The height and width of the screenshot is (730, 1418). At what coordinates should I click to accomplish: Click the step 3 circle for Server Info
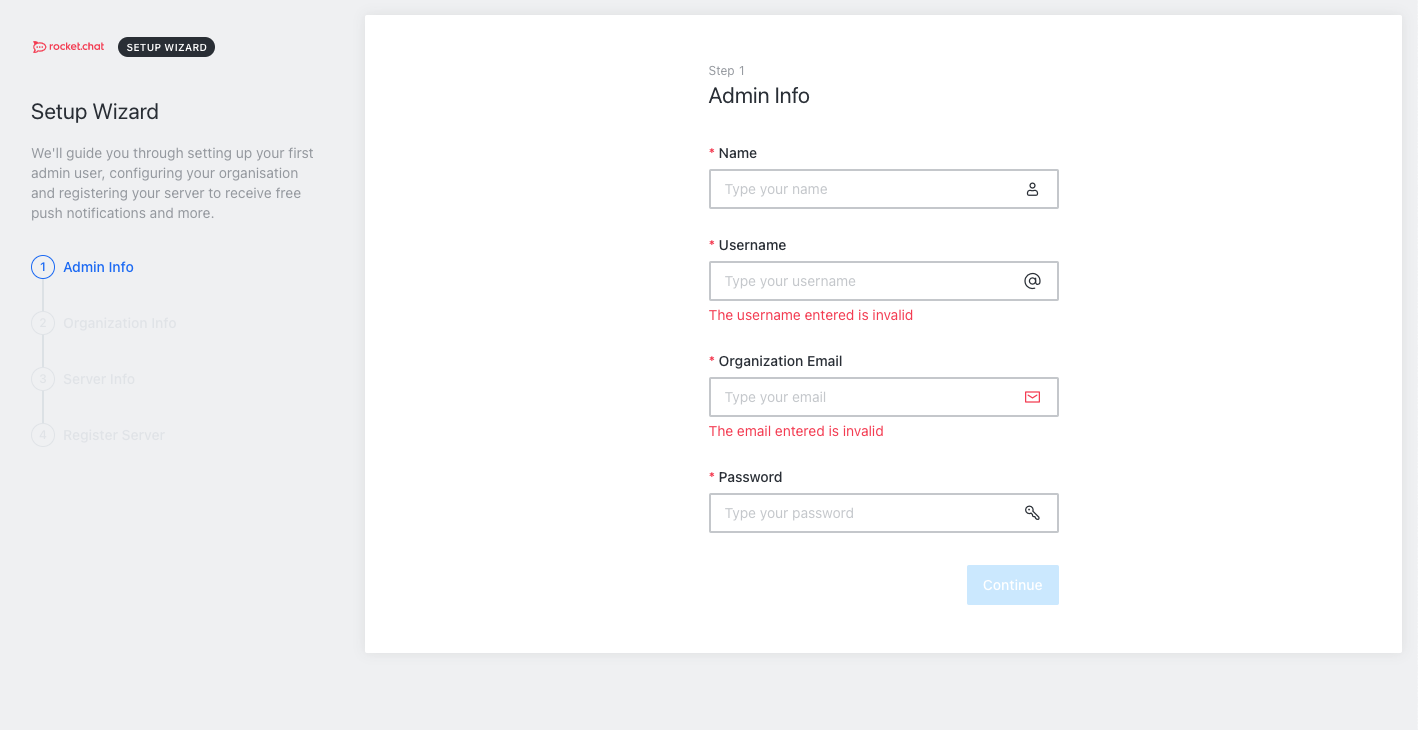[42, 379]
